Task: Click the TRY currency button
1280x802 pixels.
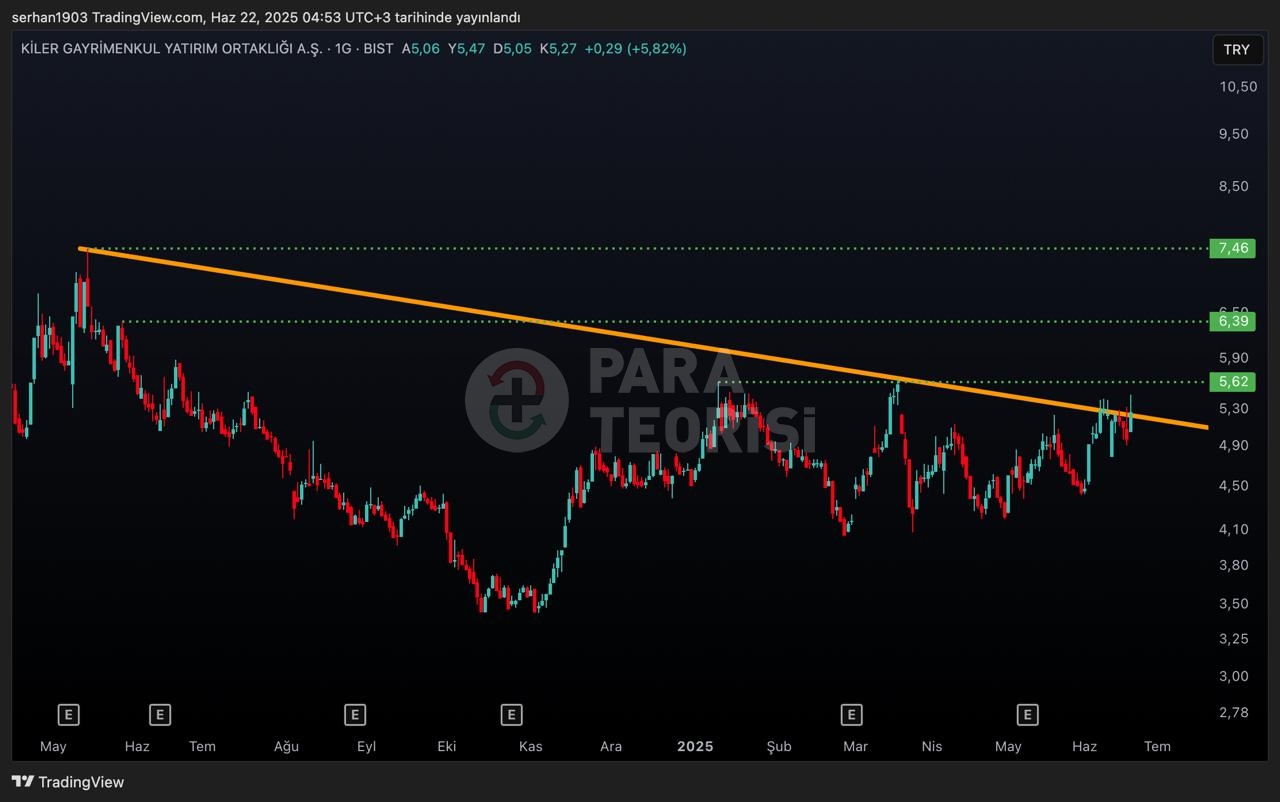Action: point(1237,50)
